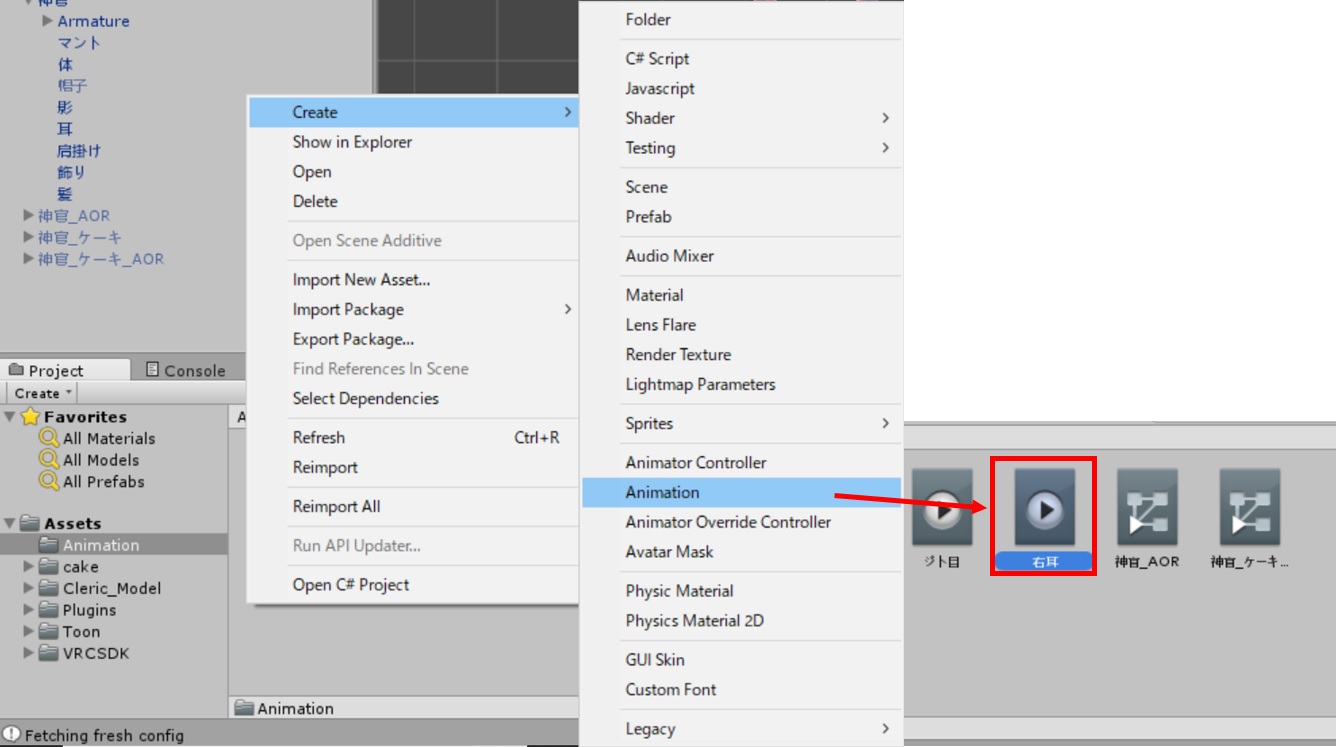
Task: Expand the Cleric_Model folder arrow
Action: point(28,588)
